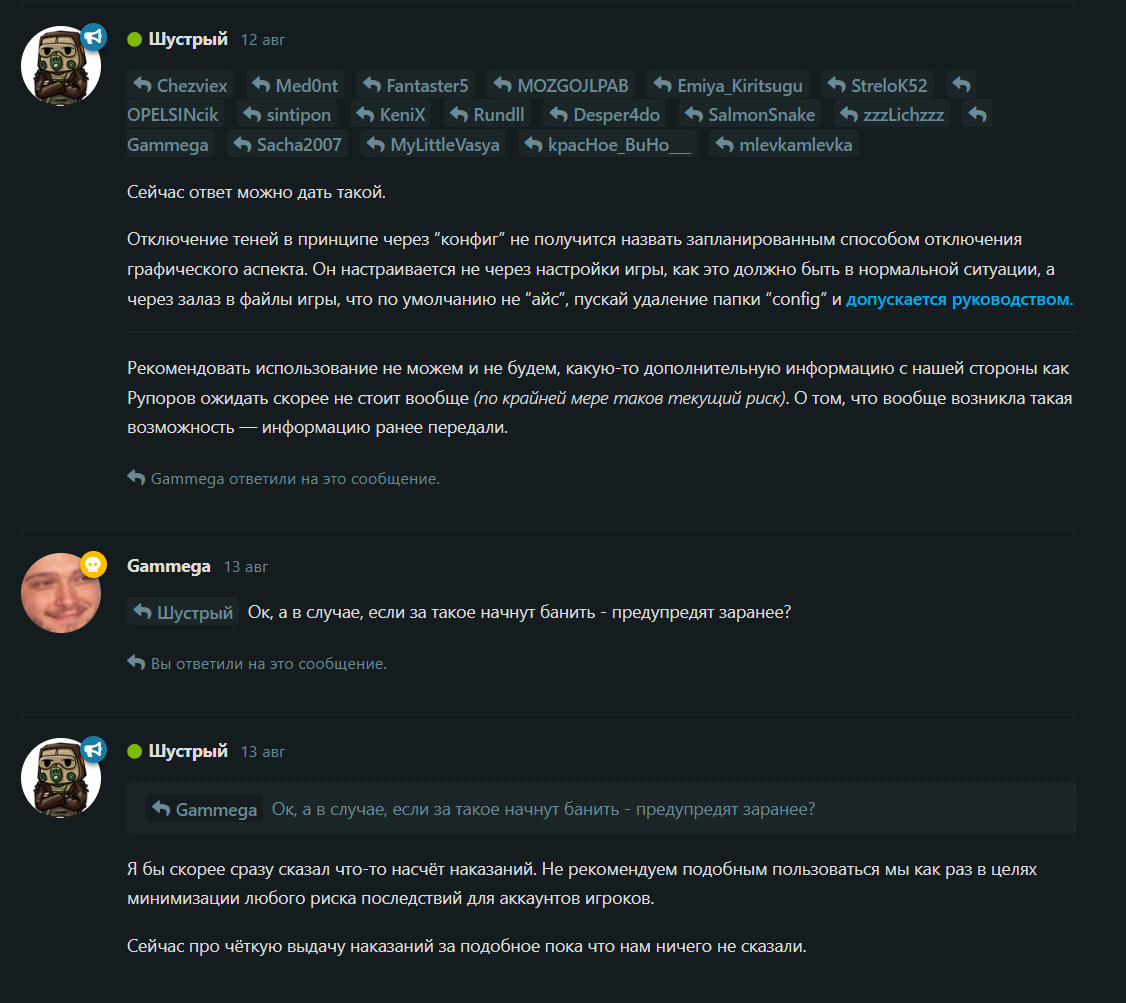Click the StreloK52 mention tag
Image resolution: width=1126 pixels, height=1003 pixels.
click(877, 85)
